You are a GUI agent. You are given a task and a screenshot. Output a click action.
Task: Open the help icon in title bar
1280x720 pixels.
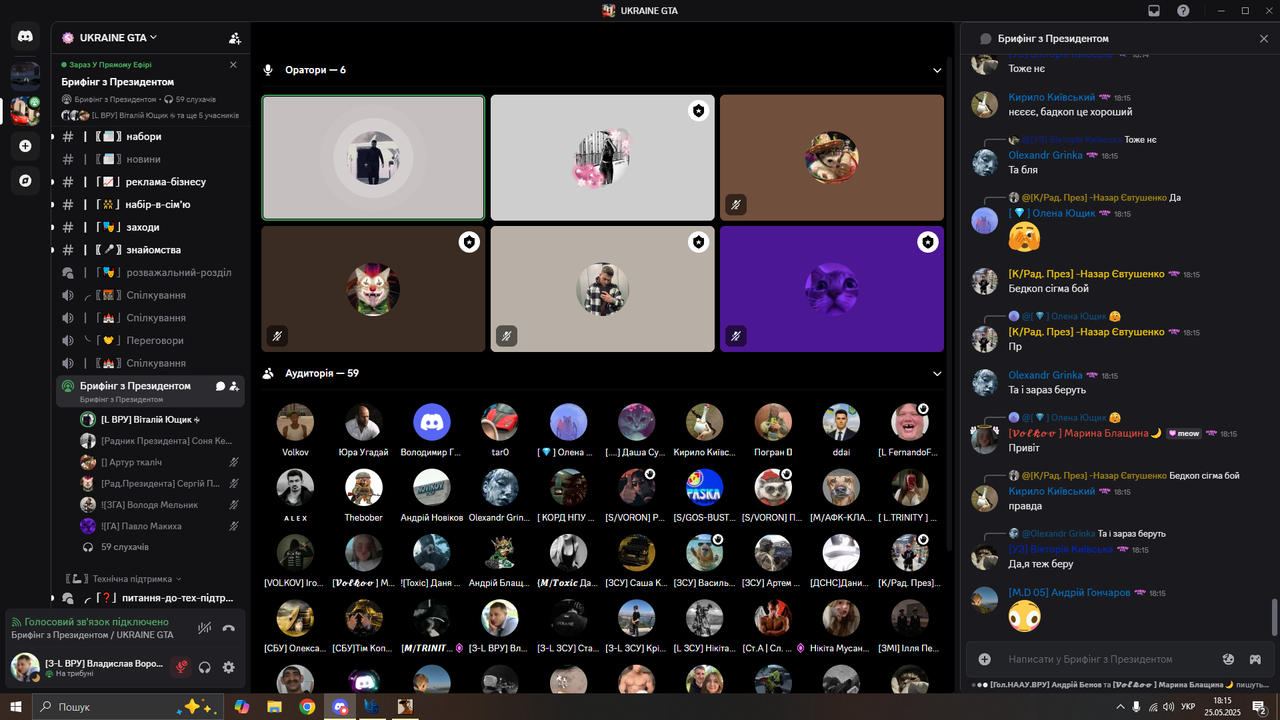tap(1183, 11)
